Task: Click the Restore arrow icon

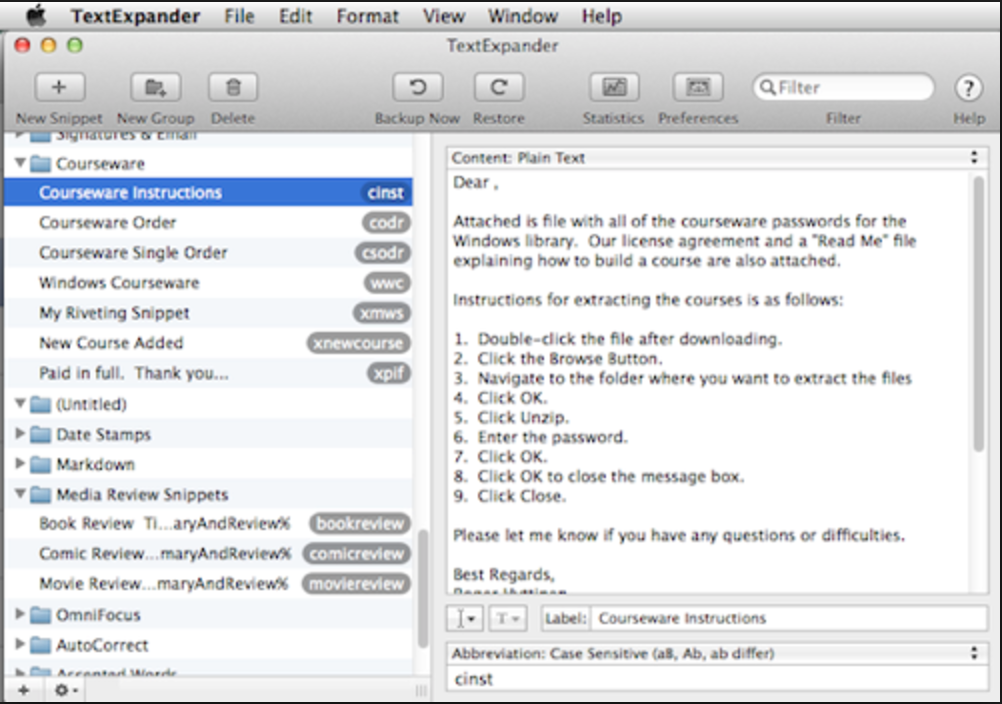Action: click(498, 88)
